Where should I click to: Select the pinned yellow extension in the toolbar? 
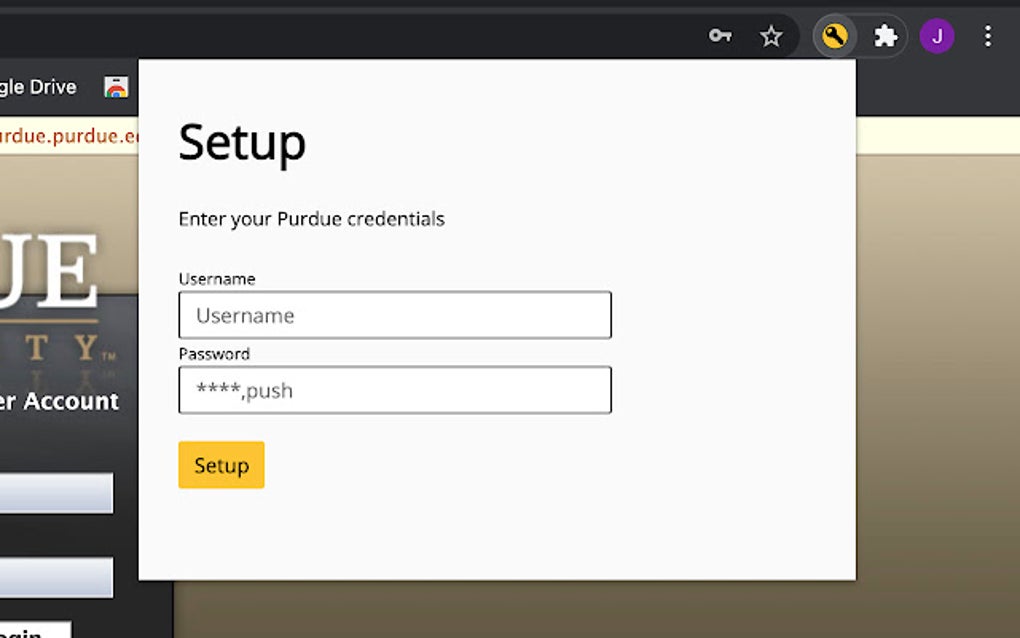[835, 36]
